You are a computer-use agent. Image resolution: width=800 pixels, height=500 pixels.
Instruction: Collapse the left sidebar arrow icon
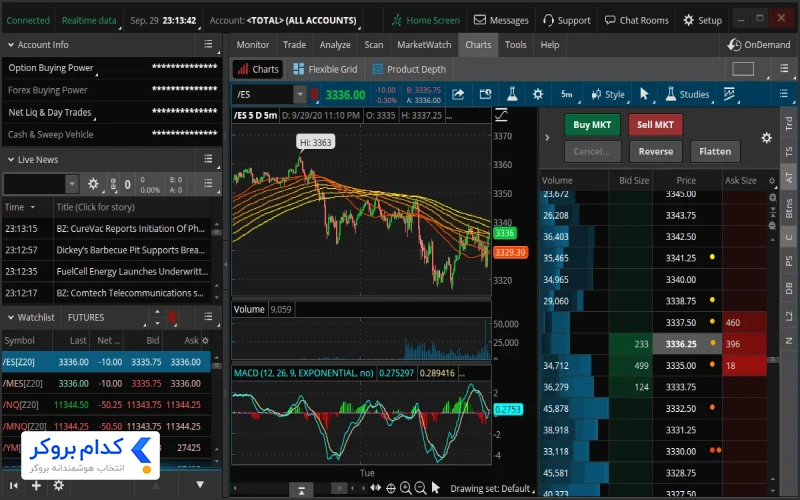point(14,485)
